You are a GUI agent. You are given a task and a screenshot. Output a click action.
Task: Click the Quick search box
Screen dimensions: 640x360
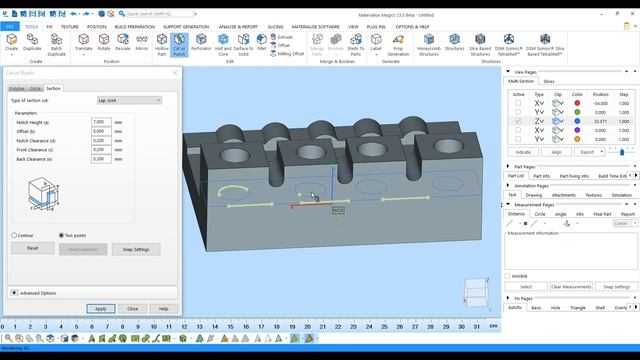point(160,14)
